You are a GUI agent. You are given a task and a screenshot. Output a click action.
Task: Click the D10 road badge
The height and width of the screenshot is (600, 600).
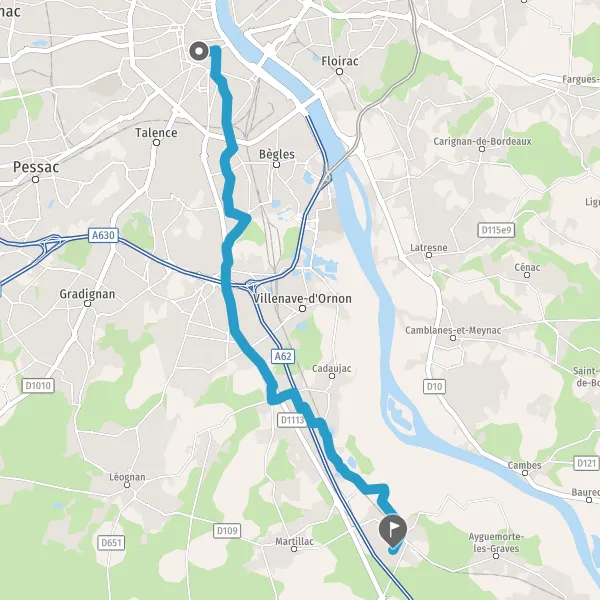[434, 386]
